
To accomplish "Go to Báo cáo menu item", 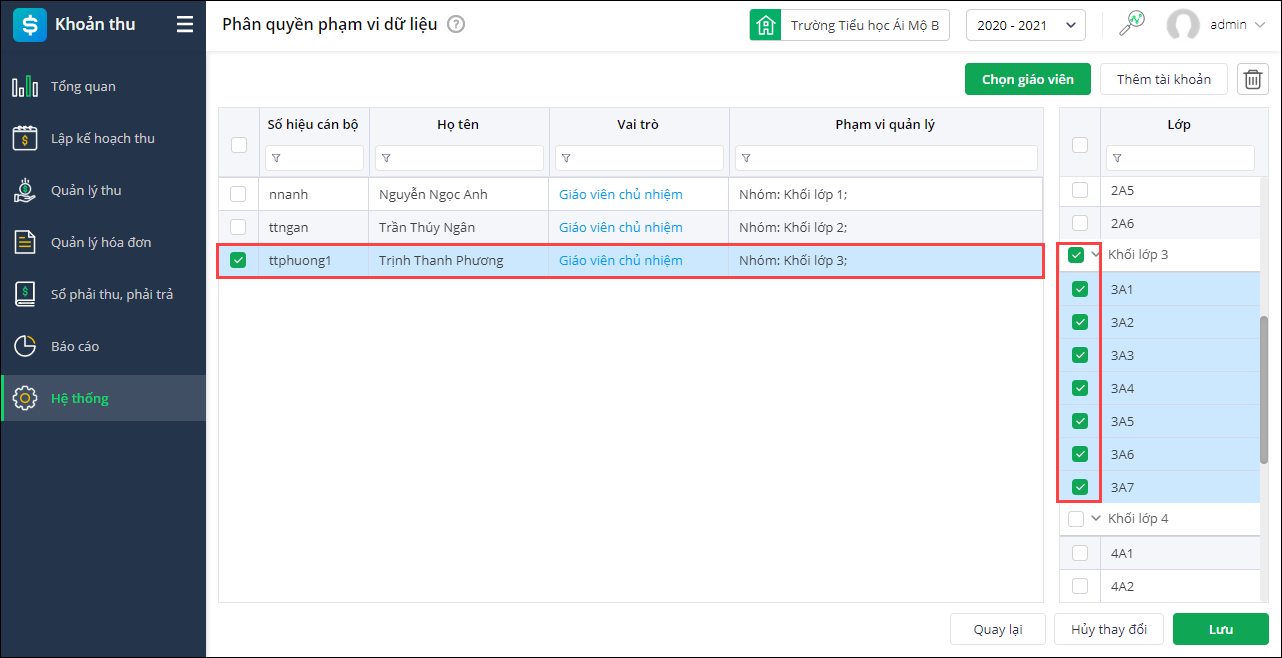I will click(75, 346).
